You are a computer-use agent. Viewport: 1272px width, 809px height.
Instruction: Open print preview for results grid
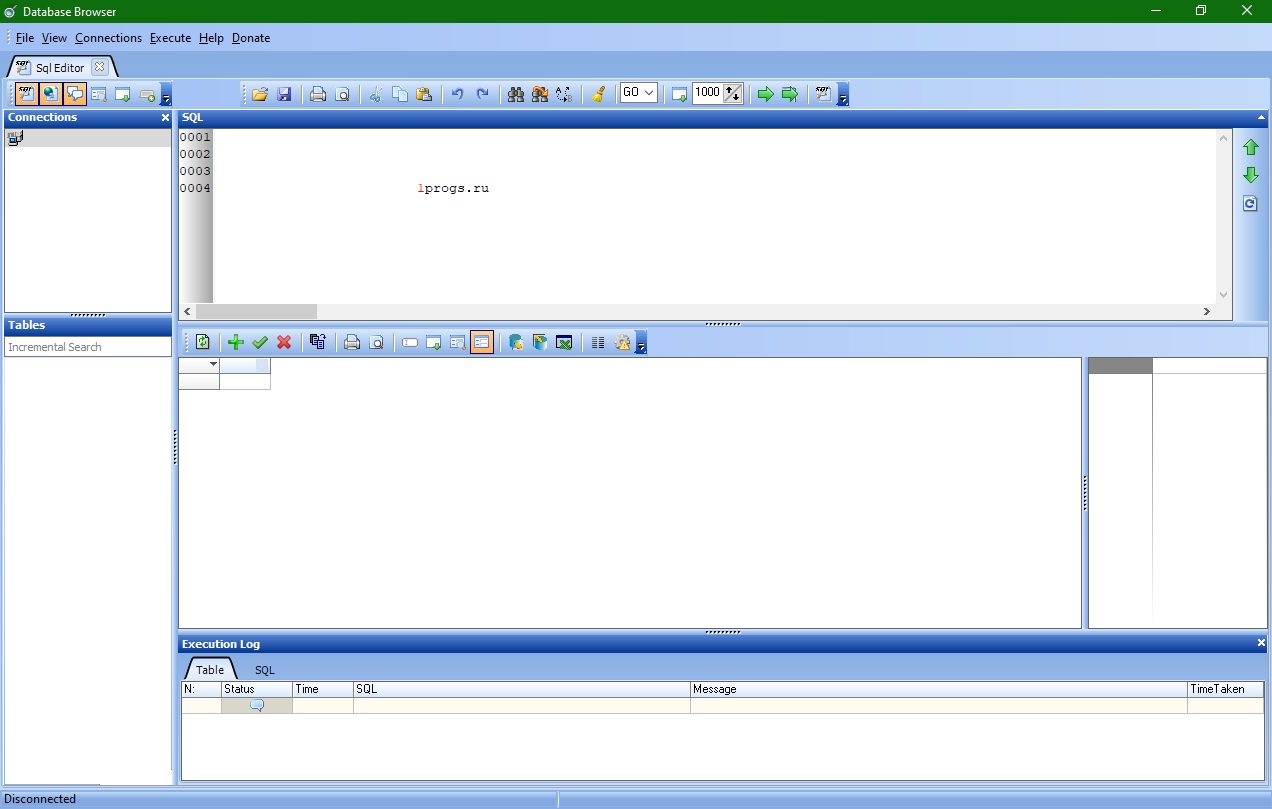pos(376,342)
